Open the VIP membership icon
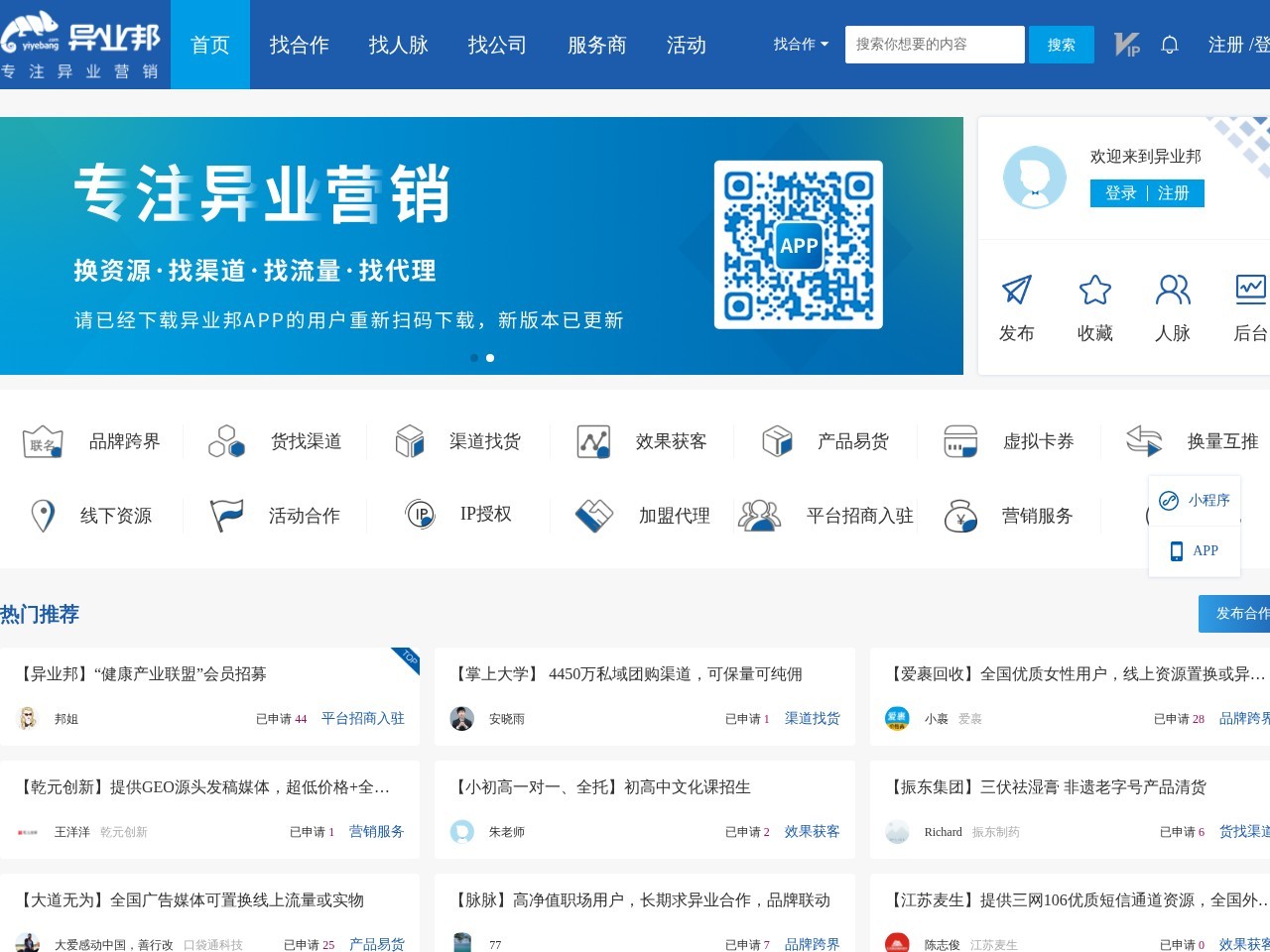This screenshot has height=952, width=1270. click(x=1126, y=45)
